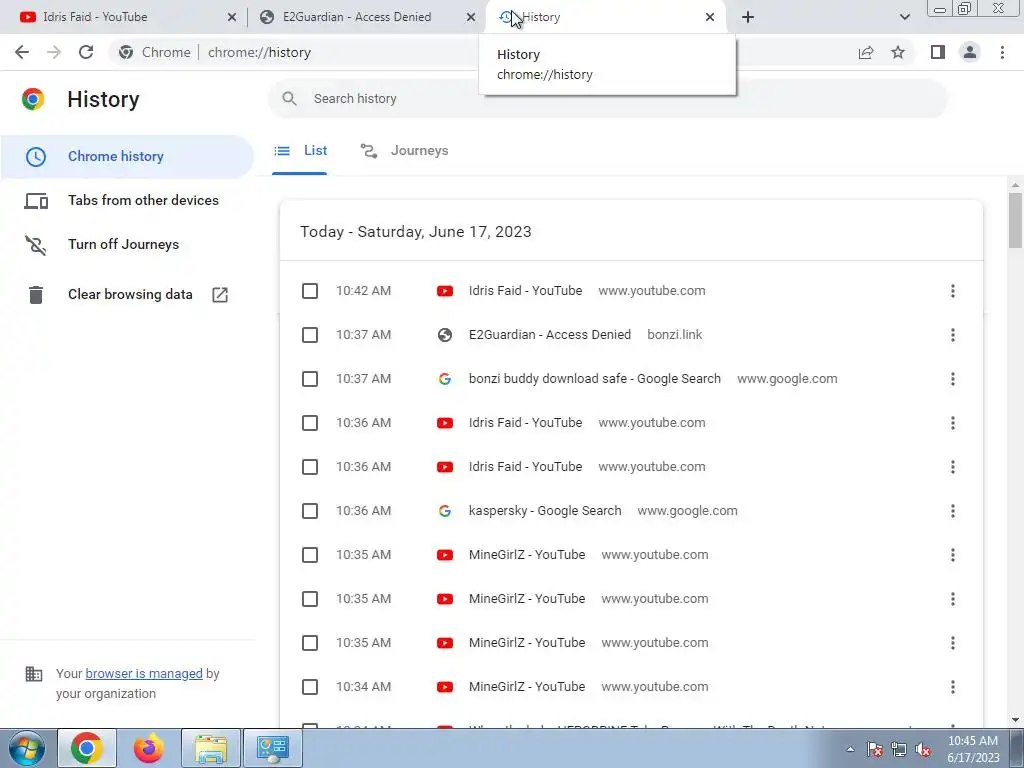Open more actions for bonzi buddy search entry
1024x768 pixels.
953,379
